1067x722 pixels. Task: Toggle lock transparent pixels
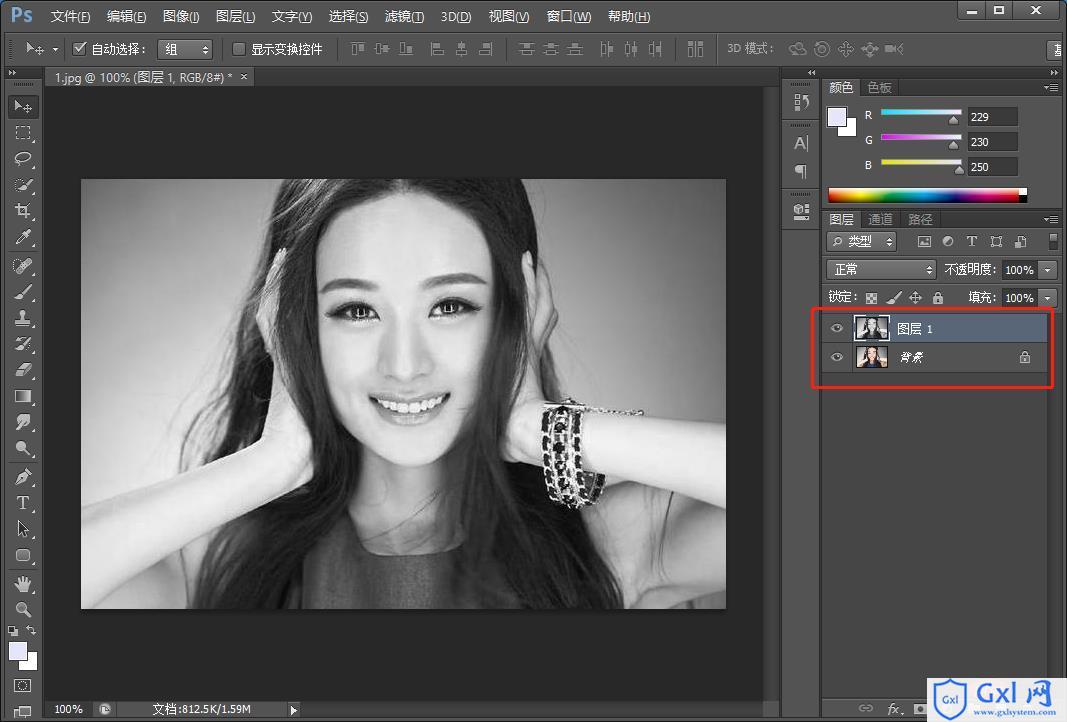pos(871,297)
